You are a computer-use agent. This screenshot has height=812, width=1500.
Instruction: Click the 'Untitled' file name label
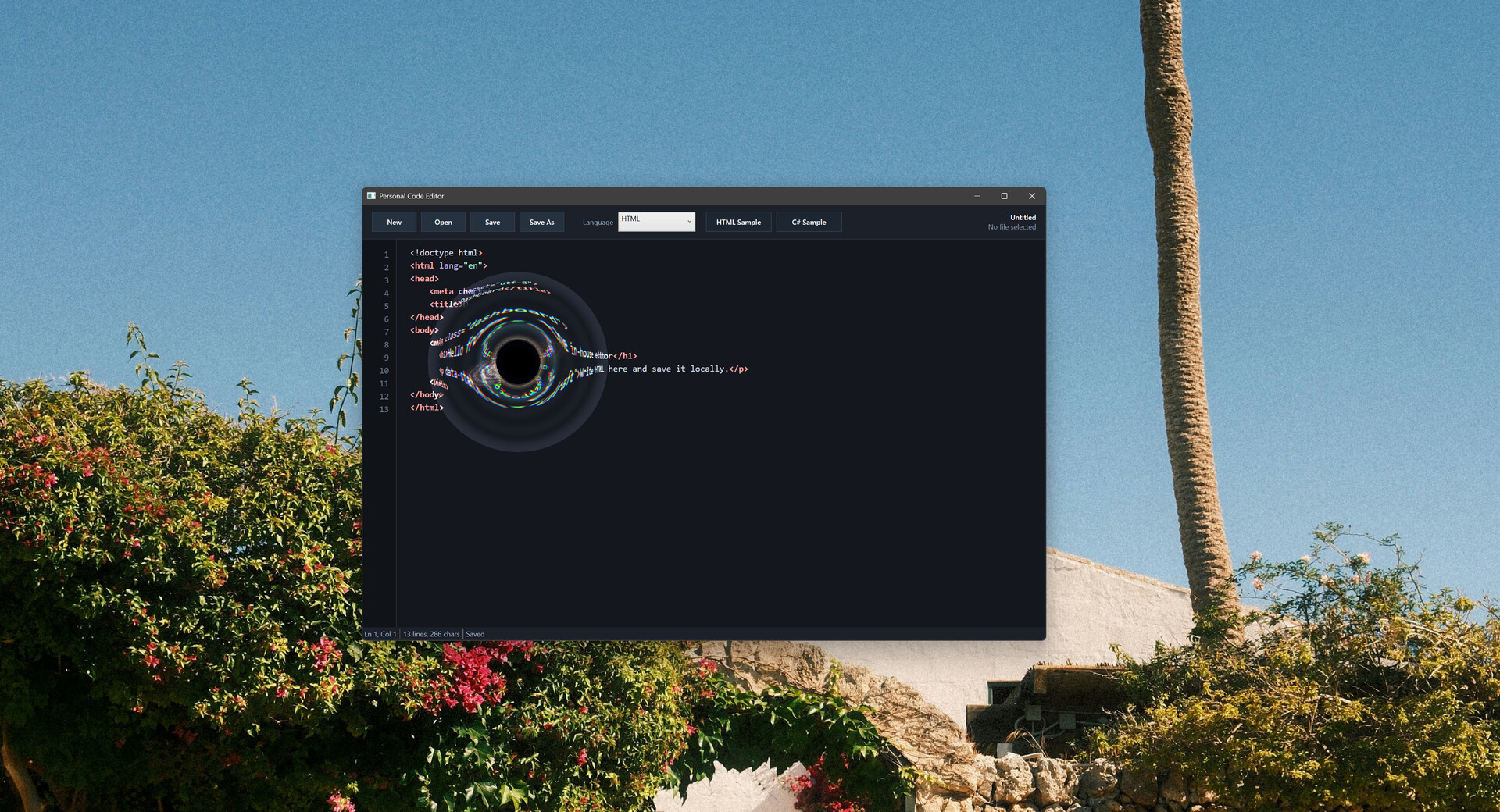[x=1023, y=218]
